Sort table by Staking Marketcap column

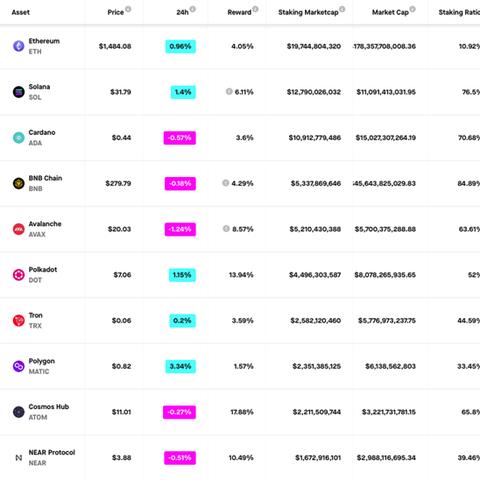(308, 12)
